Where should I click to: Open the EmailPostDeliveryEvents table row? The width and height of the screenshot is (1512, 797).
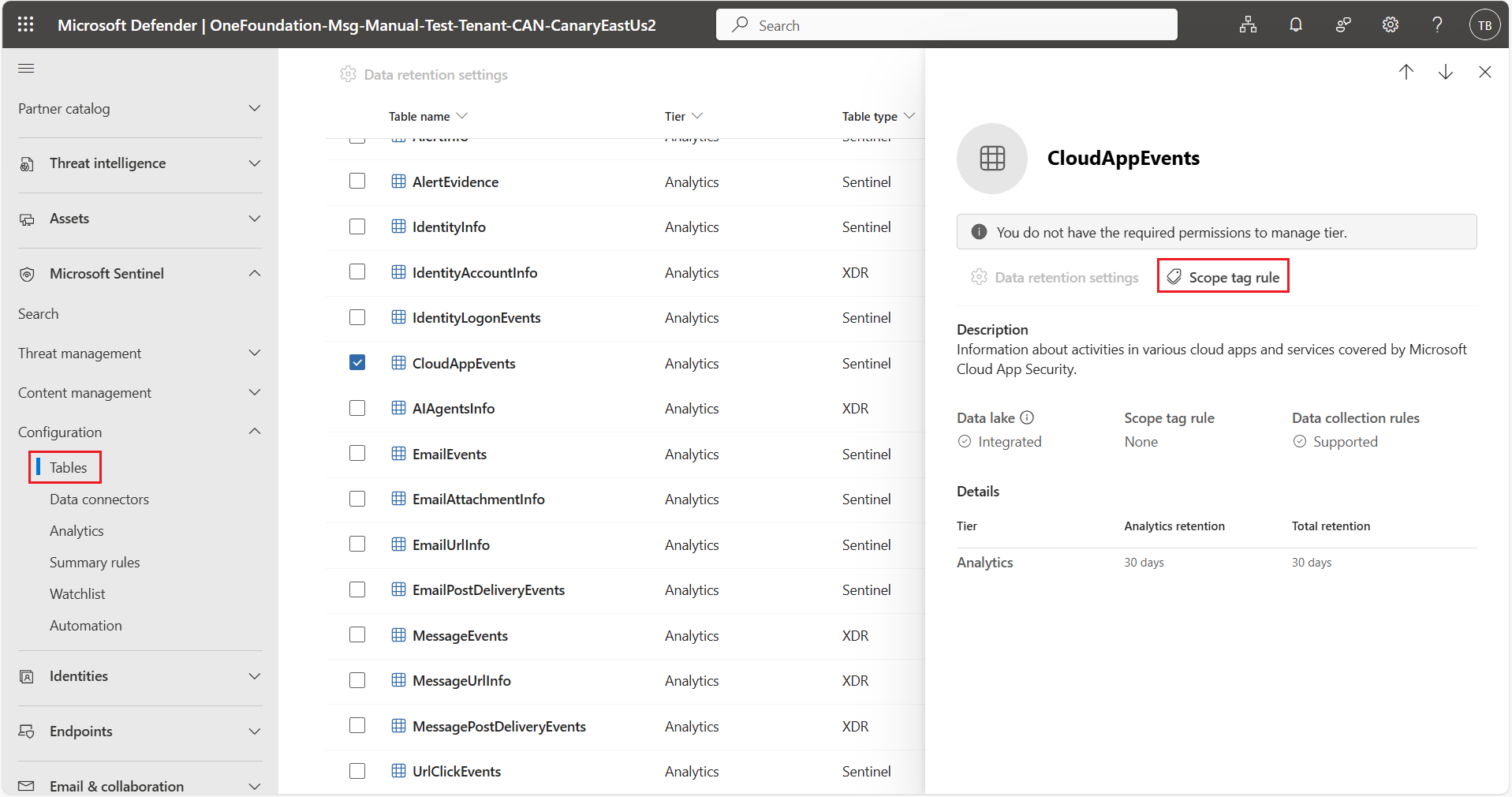pos(625,589)
